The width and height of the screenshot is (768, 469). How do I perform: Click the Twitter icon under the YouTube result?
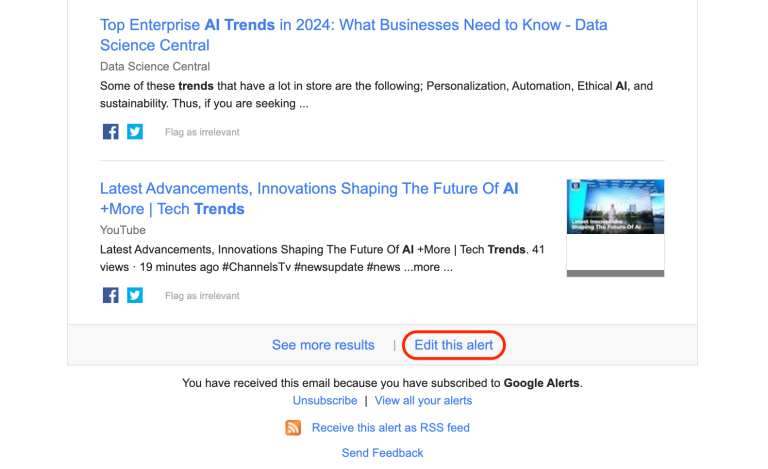[135, 295]
